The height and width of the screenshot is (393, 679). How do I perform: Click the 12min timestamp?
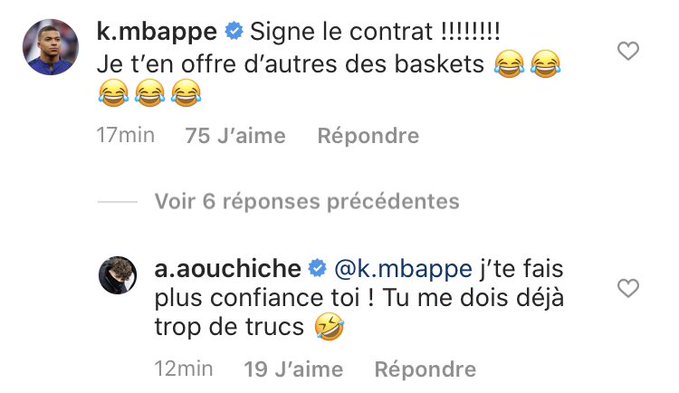(184, 369)
